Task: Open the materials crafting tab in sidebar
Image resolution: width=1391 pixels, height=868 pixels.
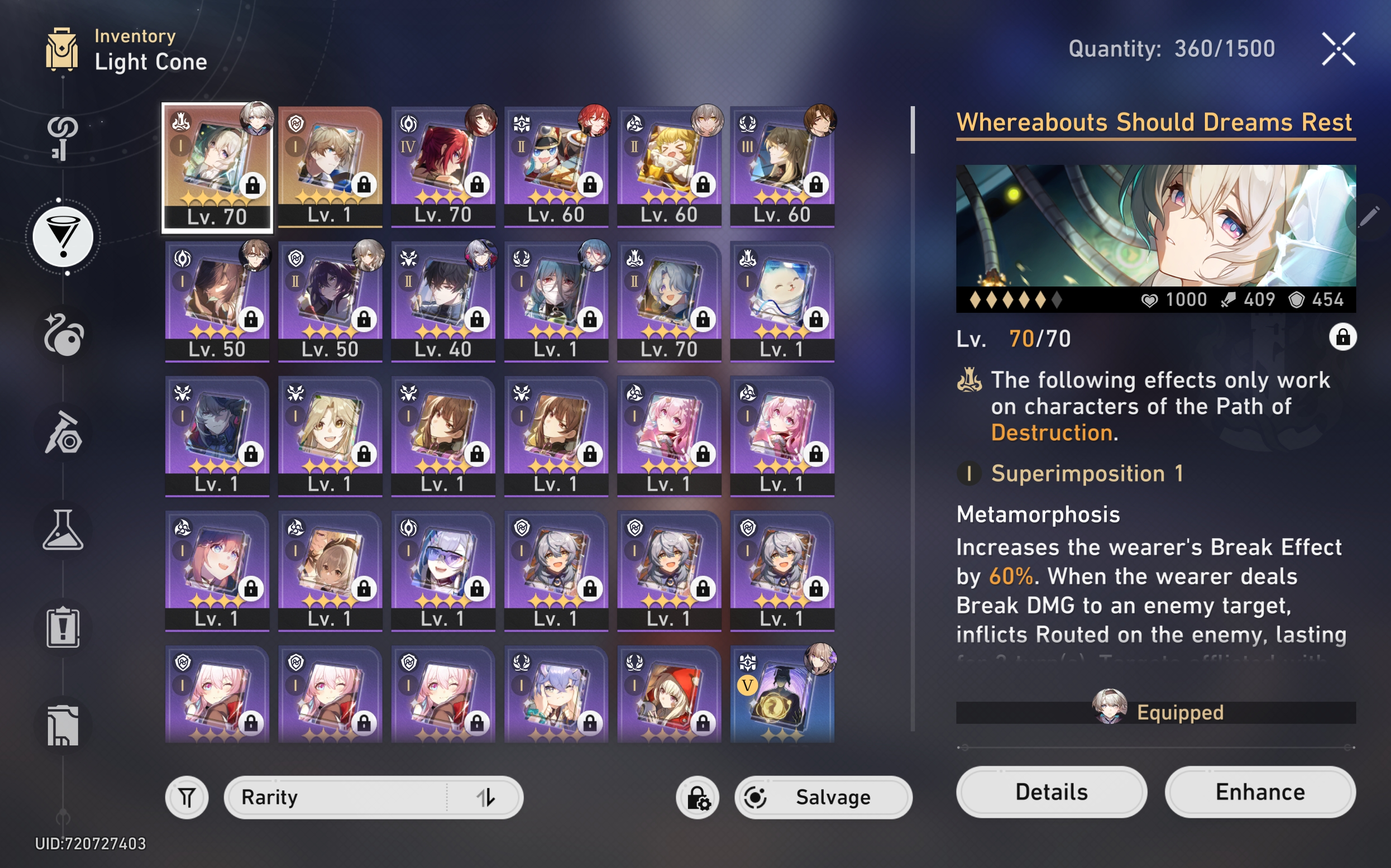Action: pyautogui.click(x=63, y=433)
